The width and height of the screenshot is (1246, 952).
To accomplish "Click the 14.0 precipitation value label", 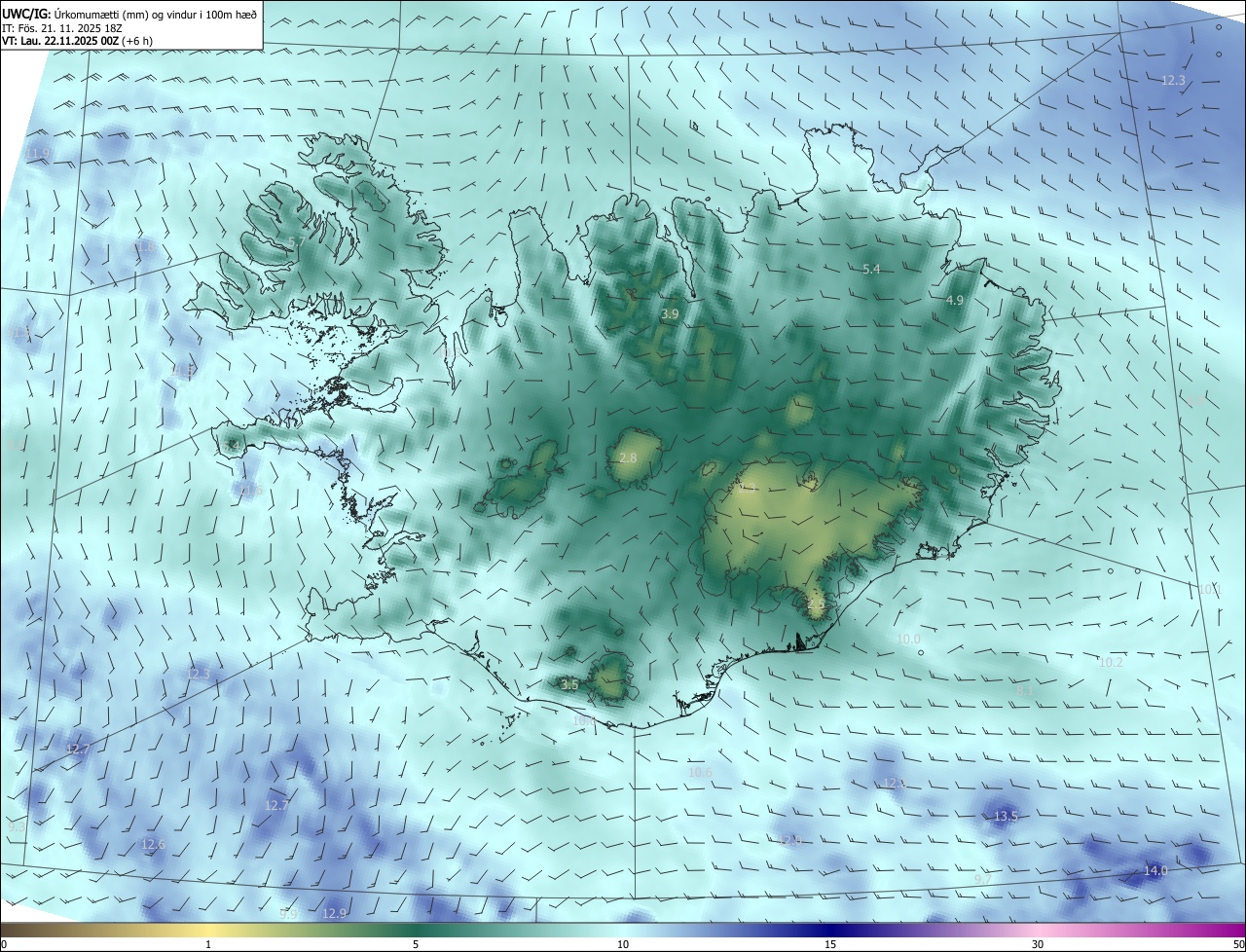I will click(1155, 871).
